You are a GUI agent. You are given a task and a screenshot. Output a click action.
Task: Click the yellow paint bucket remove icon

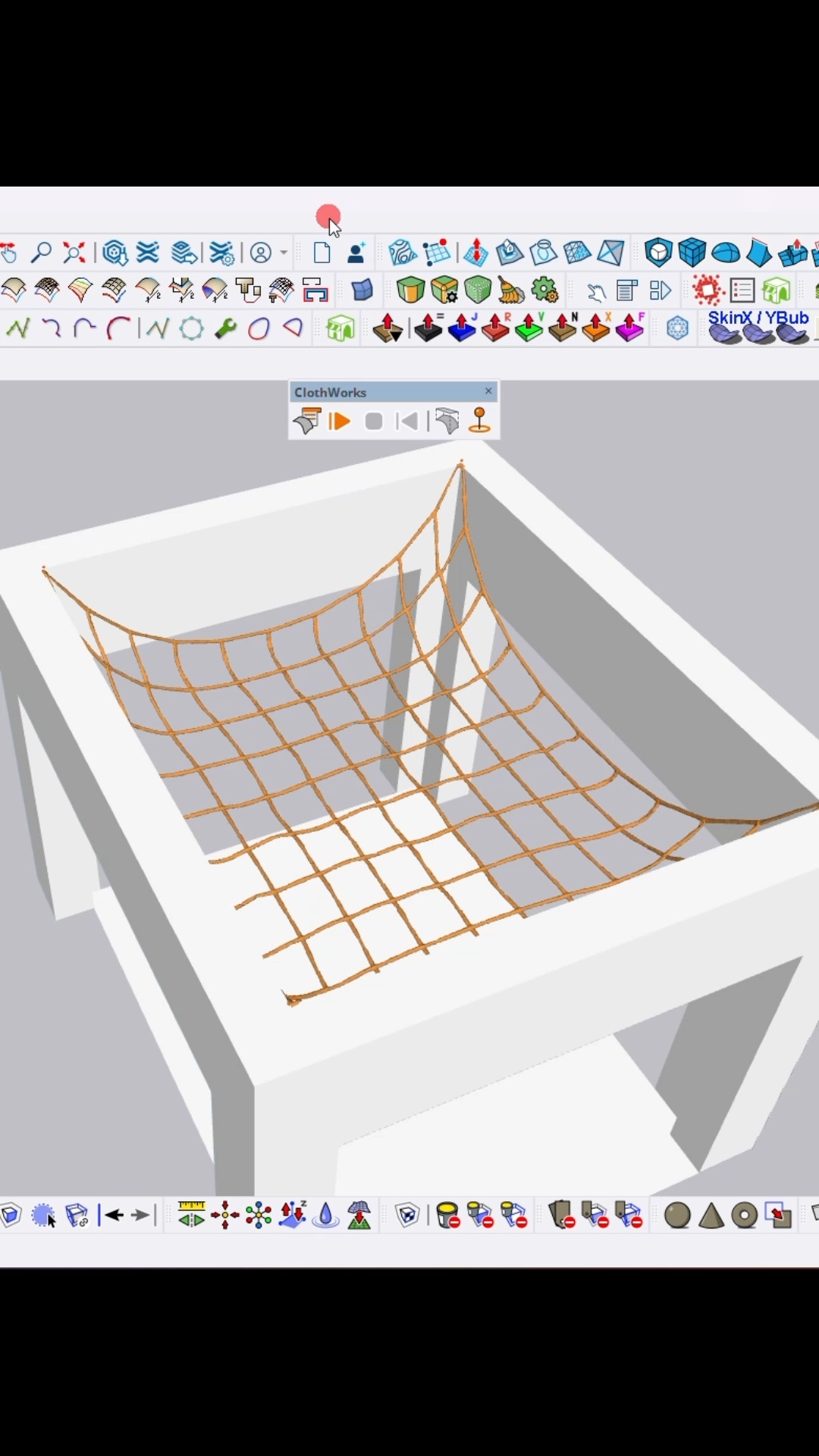[x=448, y=1215]
